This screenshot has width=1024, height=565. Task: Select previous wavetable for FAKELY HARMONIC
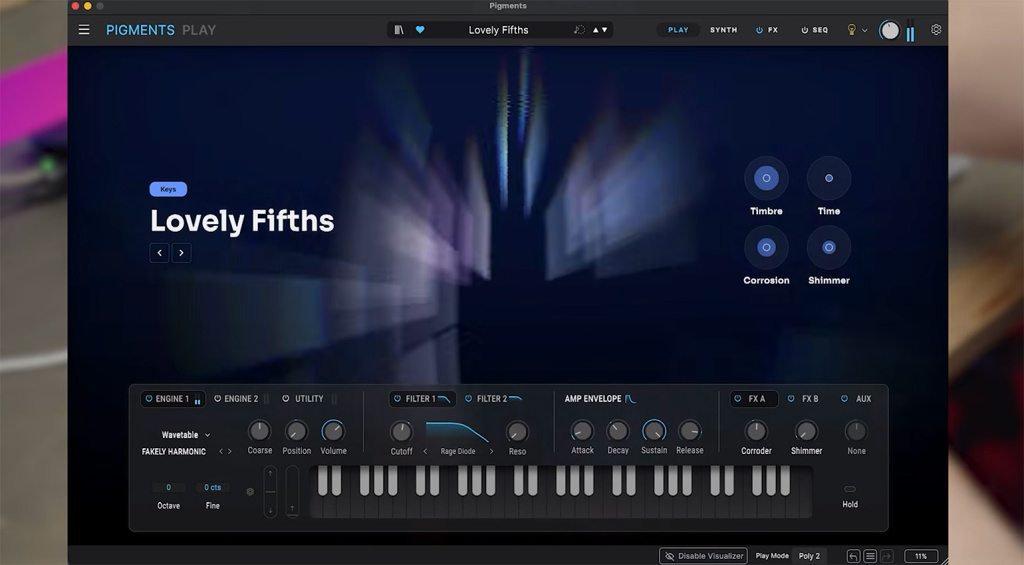point(221,451)
